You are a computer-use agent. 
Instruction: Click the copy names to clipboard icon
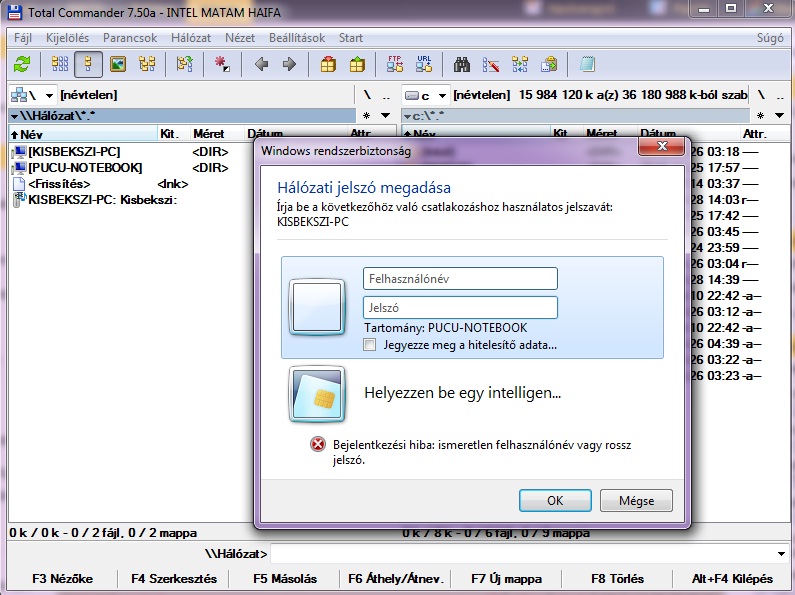tap(549, 64)
